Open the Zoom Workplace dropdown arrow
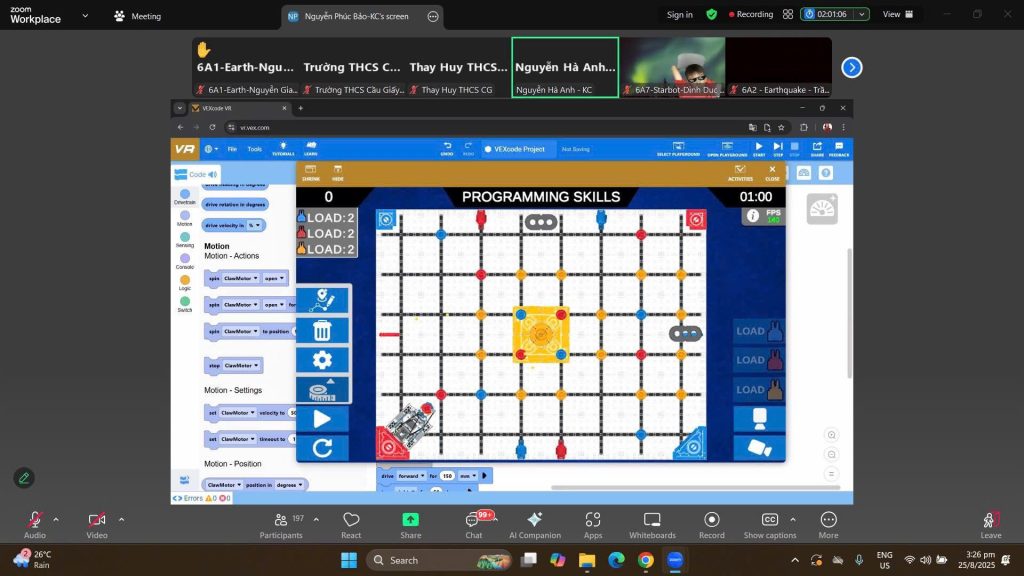This screenshot has width=1024, height=576. click(85, 16)
